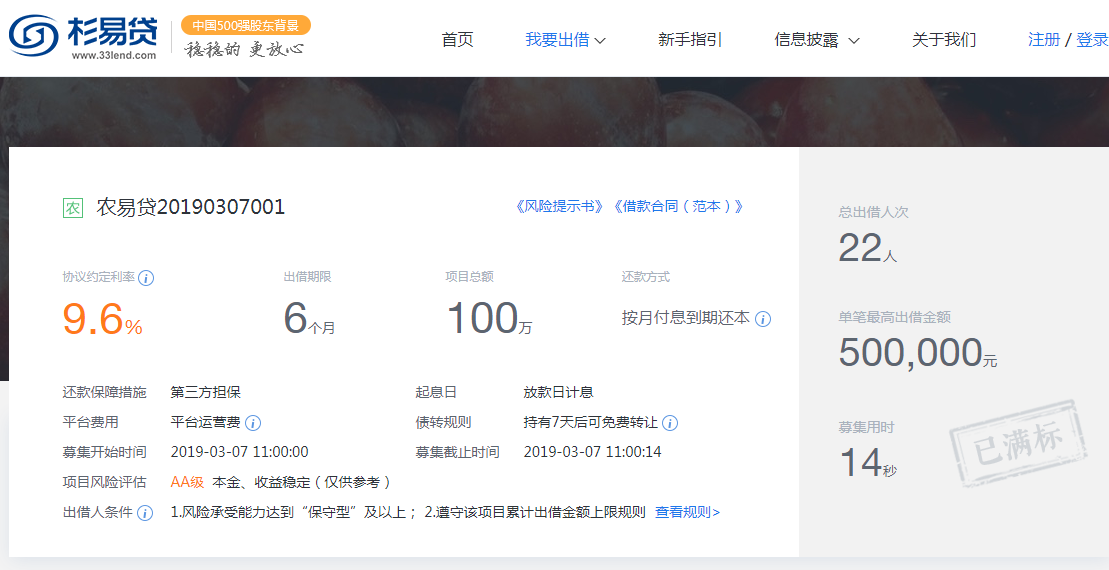Go to 首页 in navigation
Image resolution: width=1109 pixels, height=570 pixels.
[x=457, y=40]
